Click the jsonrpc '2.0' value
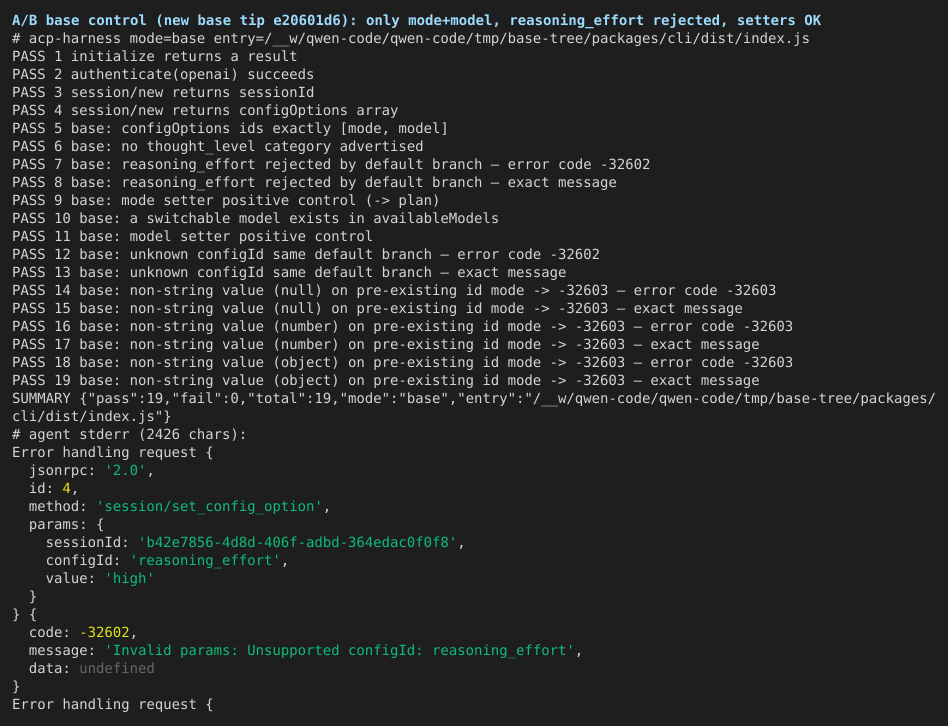Image resolution: width=948 pixels, height=726 pixels. [125, 470]
